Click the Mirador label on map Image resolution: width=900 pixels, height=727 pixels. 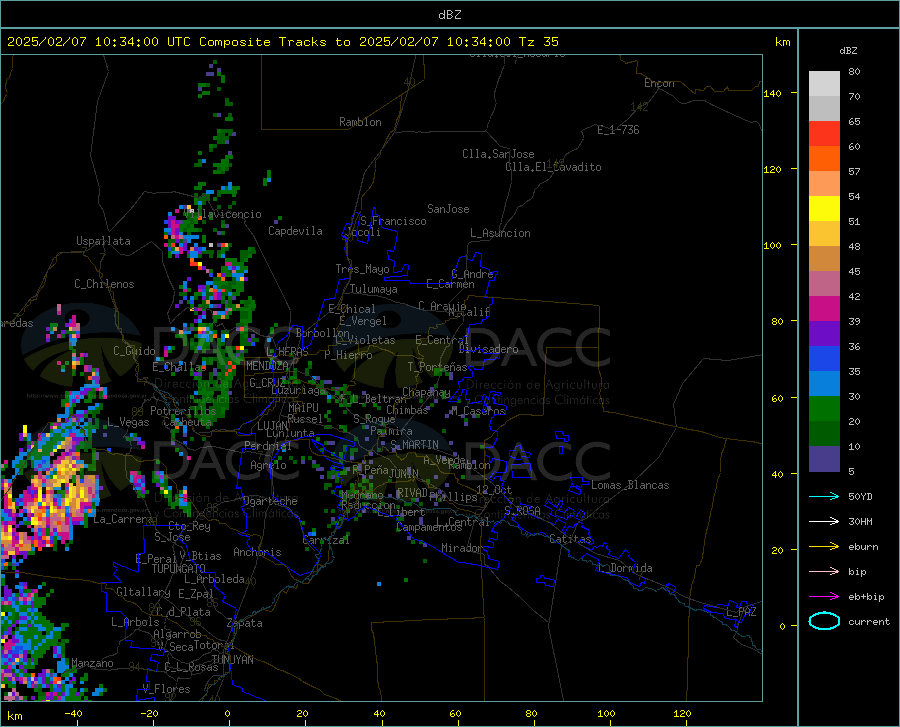pyautogui.click(x=461, y=548)
